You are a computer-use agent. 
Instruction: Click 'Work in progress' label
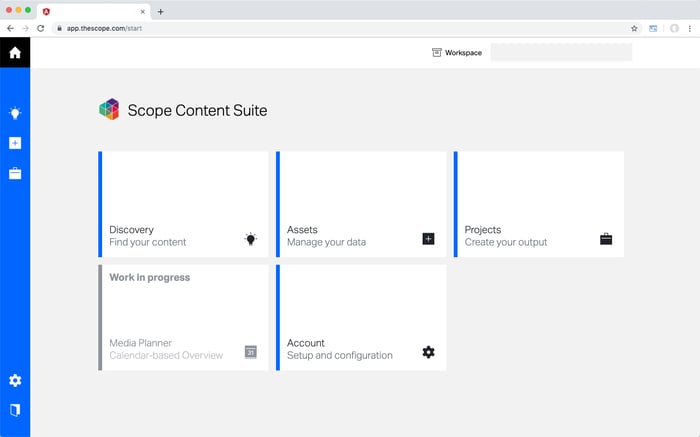point(150,277)
